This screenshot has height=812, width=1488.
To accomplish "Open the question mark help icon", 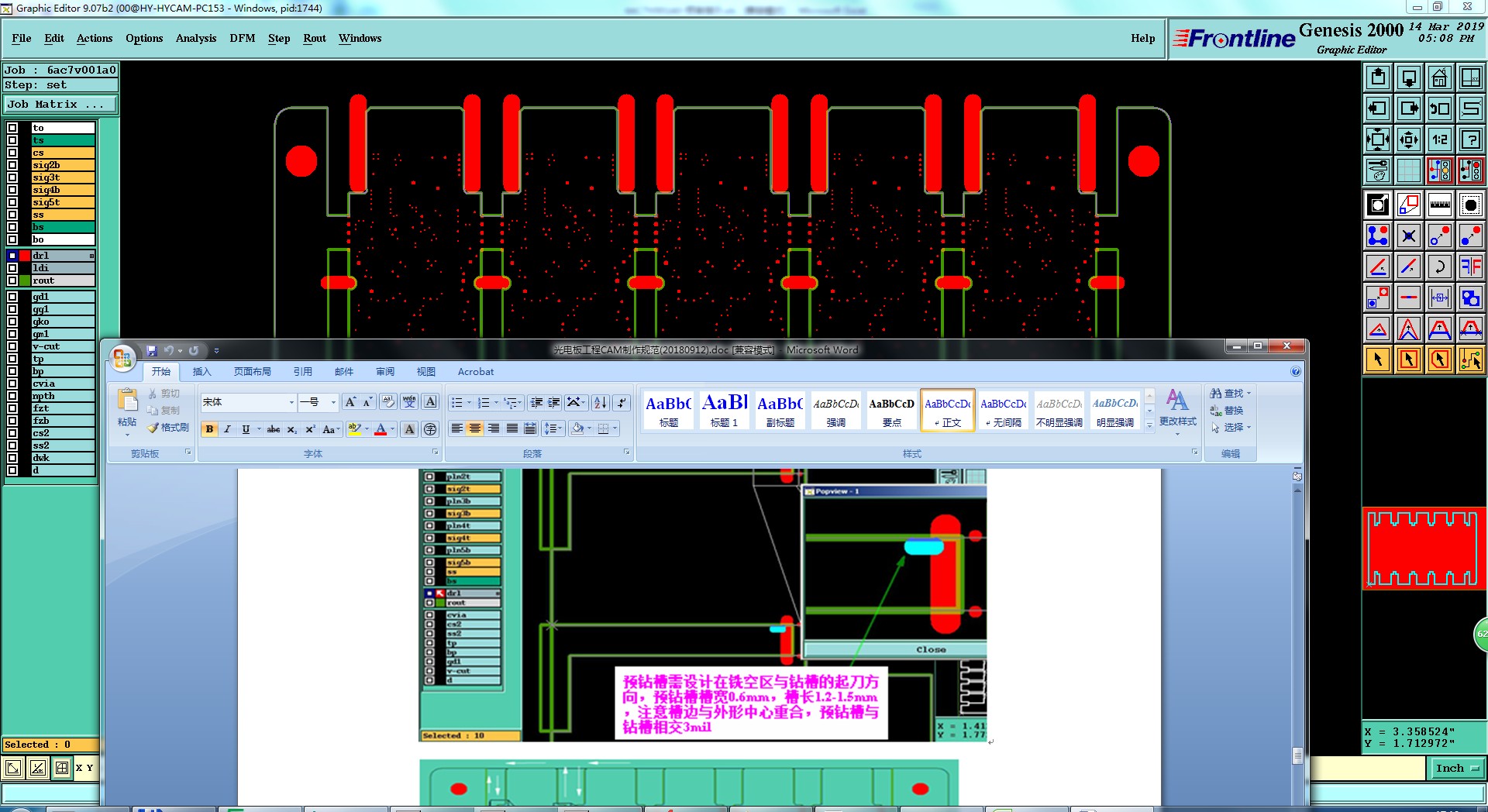I will coord(1470,139).
